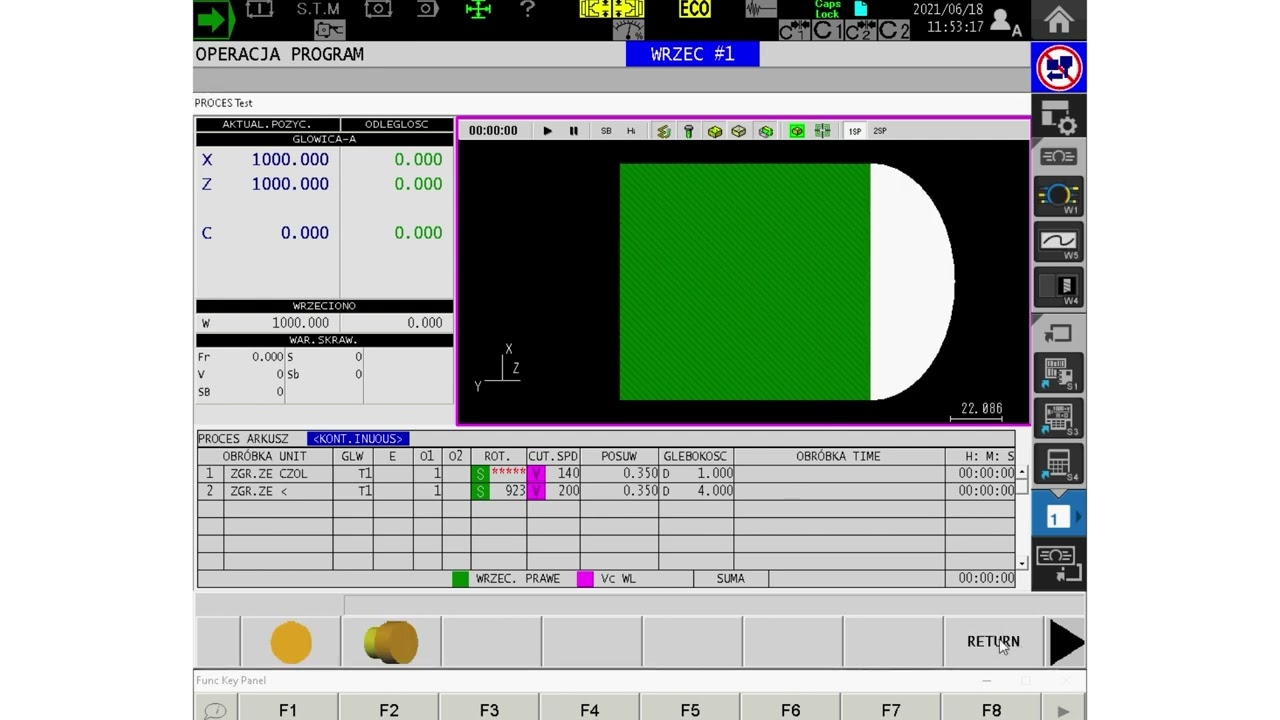
Task: Click the S.T.M indicator
Action: pyautogui.click(x=318, y=9)
